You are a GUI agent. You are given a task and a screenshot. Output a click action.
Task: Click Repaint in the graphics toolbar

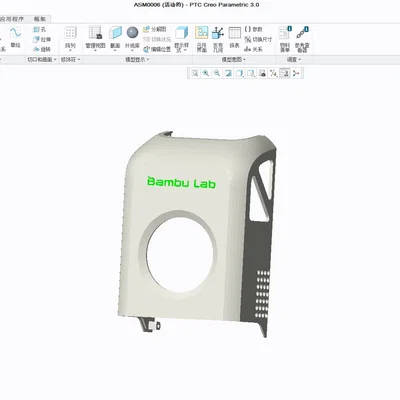pyautogui.click(x=228, y=73)
